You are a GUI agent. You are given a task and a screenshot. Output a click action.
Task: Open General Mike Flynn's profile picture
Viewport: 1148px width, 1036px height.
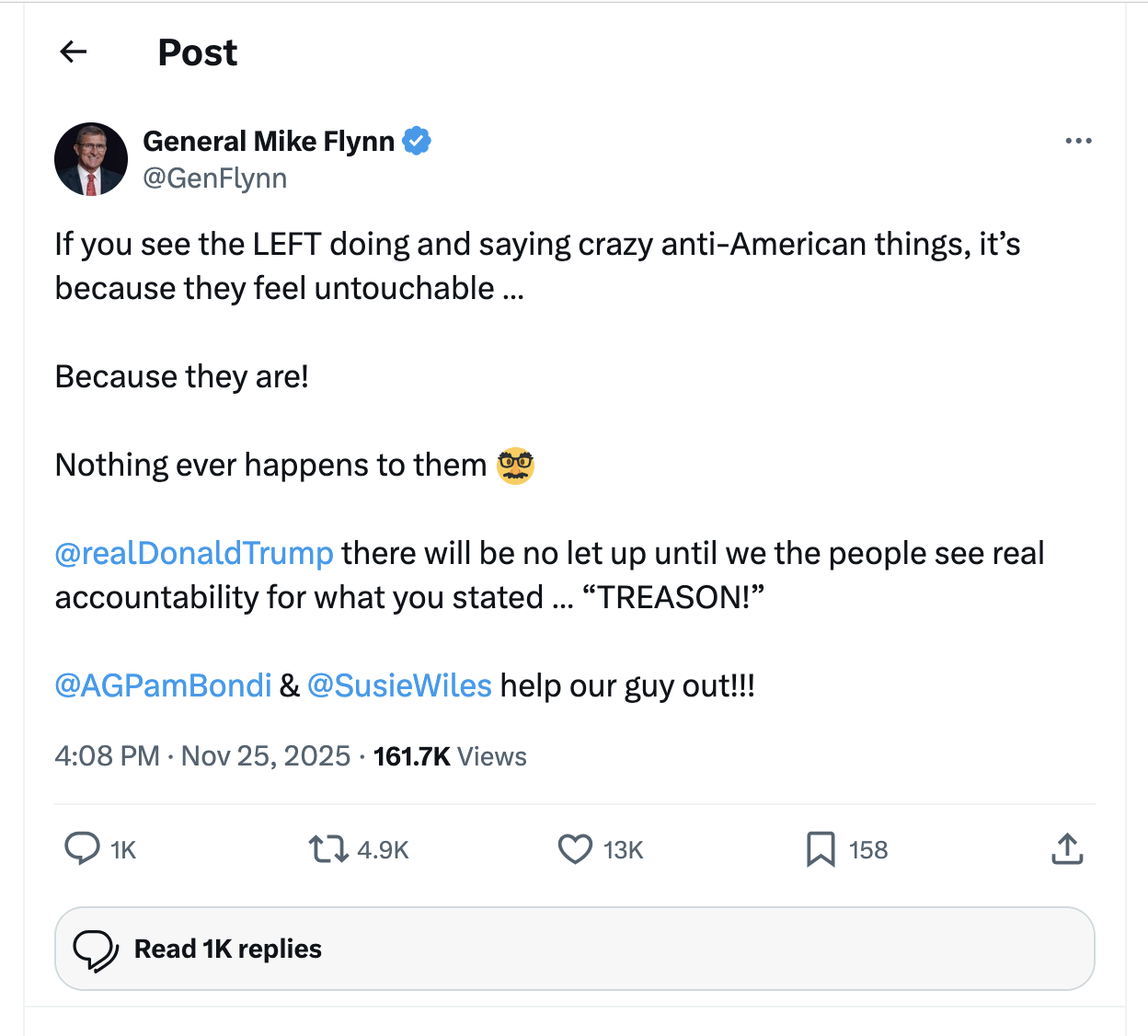[91, 159]
